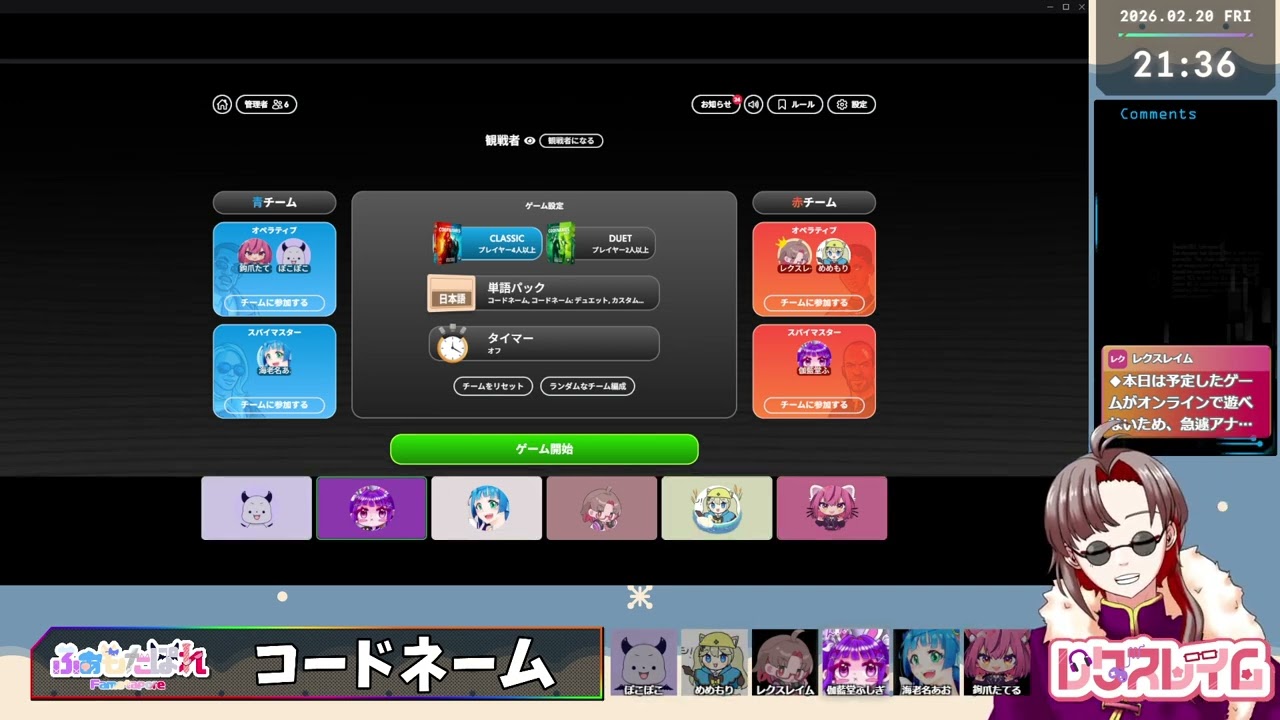The width and height of the screenshot is (1280, 720).
Task: Click the オペラティブ label in blue team
Action: tap(274, 230)
